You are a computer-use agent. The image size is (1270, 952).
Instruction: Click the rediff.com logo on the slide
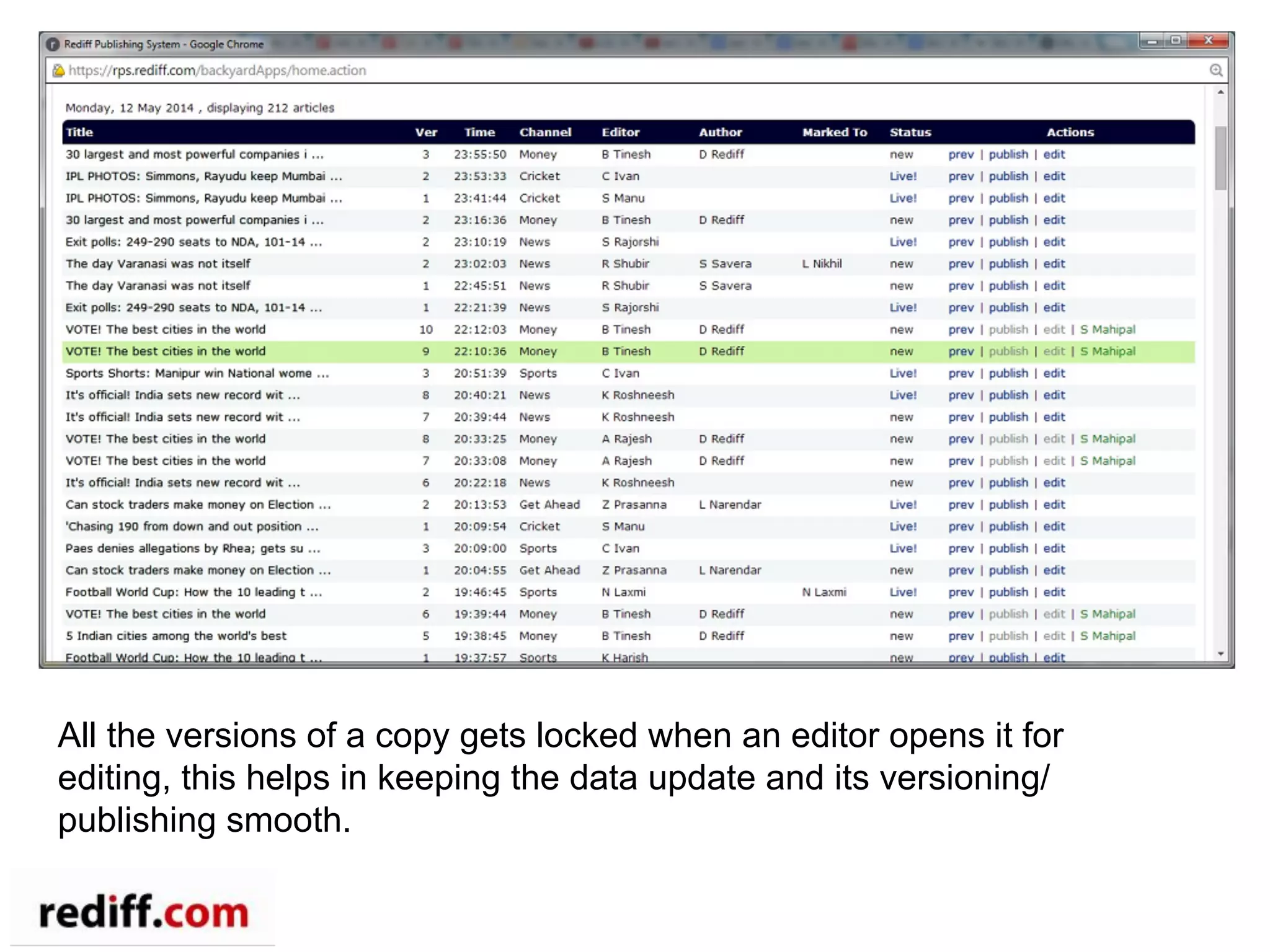pos(144,912)
